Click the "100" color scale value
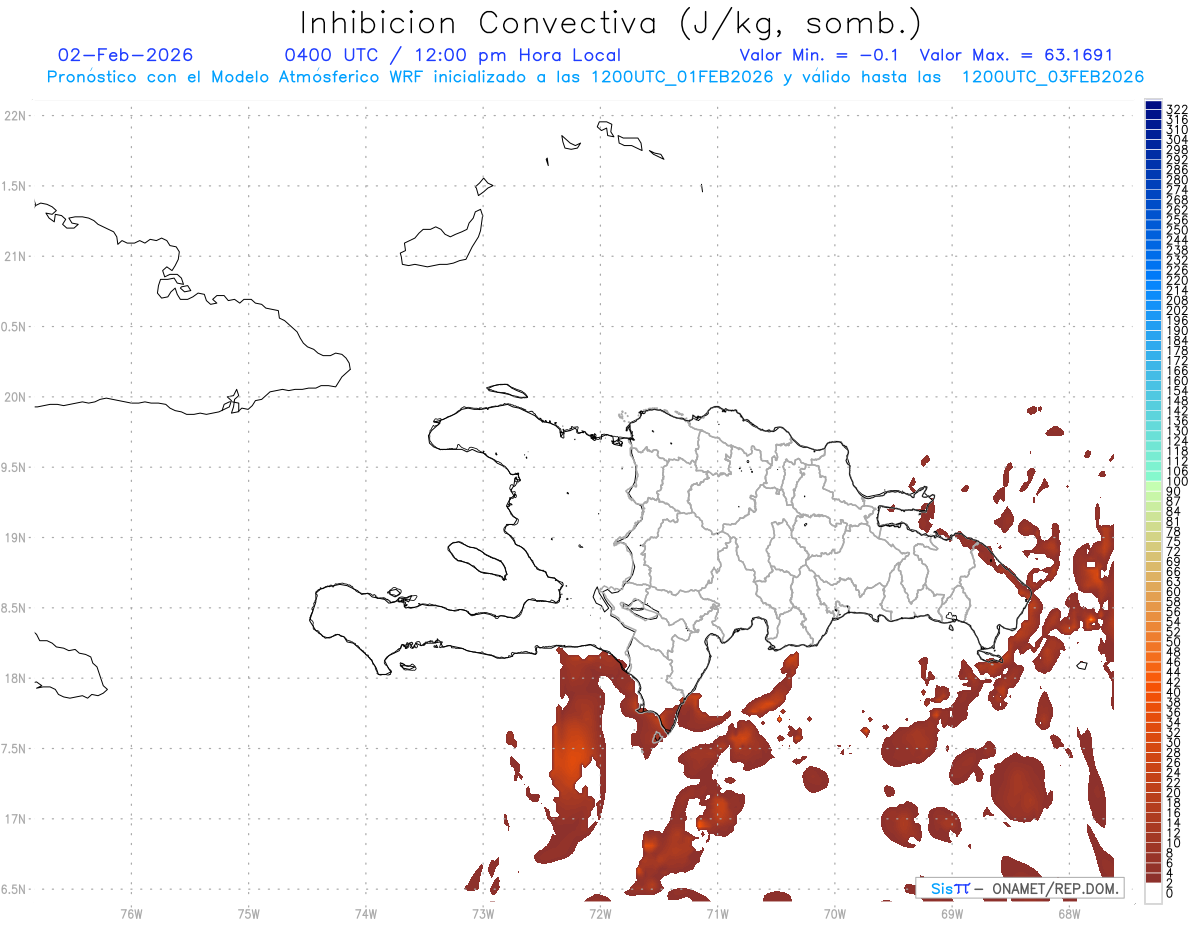This screenshot has height=927, width=1200. [1176, 482]
